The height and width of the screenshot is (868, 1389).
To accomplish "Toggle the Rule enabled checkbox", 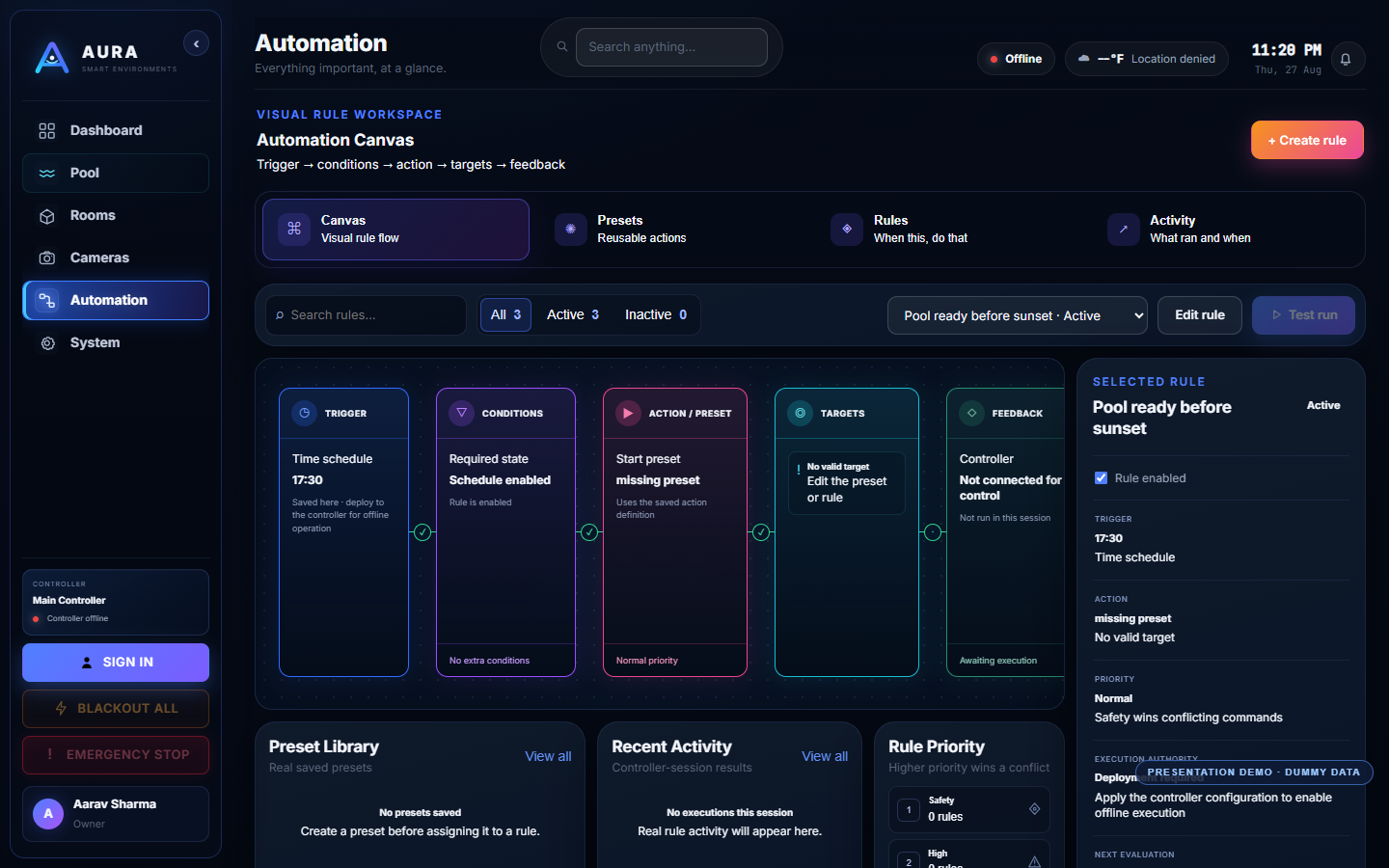I will click(x=1101, y=477).
